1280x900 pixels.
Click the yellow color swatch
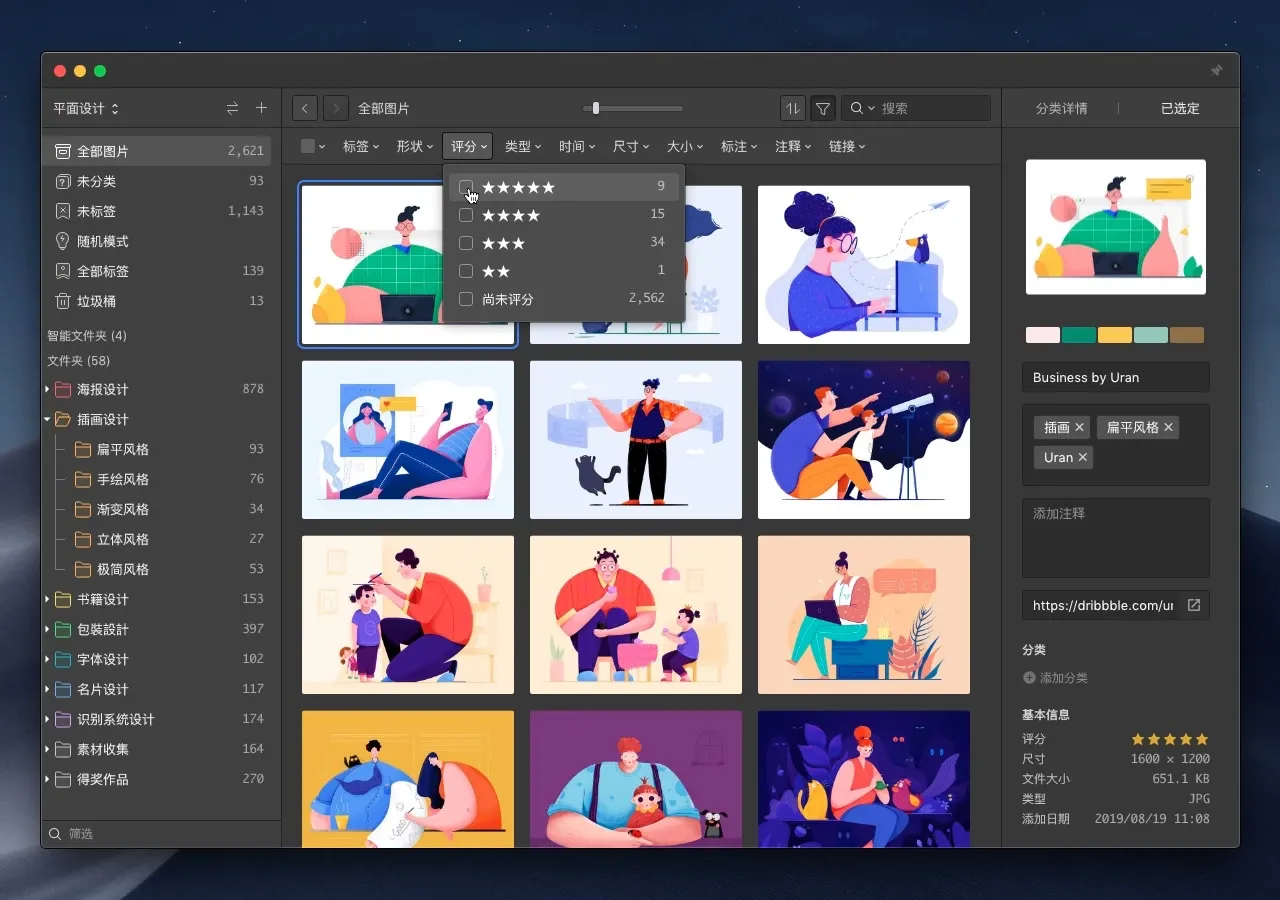(1115, 335)
